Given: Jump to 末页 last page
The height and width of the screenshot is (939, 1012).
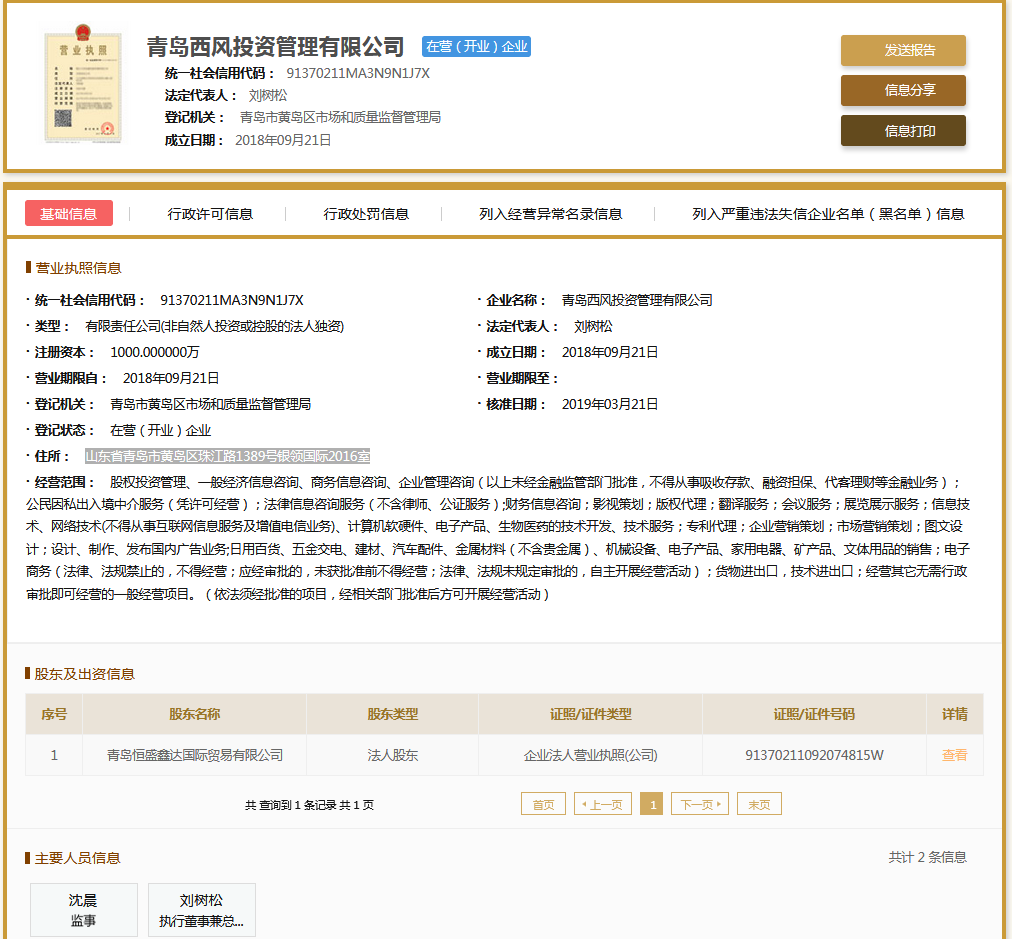Looking at the screenshot, I should [x=759, y=804].
